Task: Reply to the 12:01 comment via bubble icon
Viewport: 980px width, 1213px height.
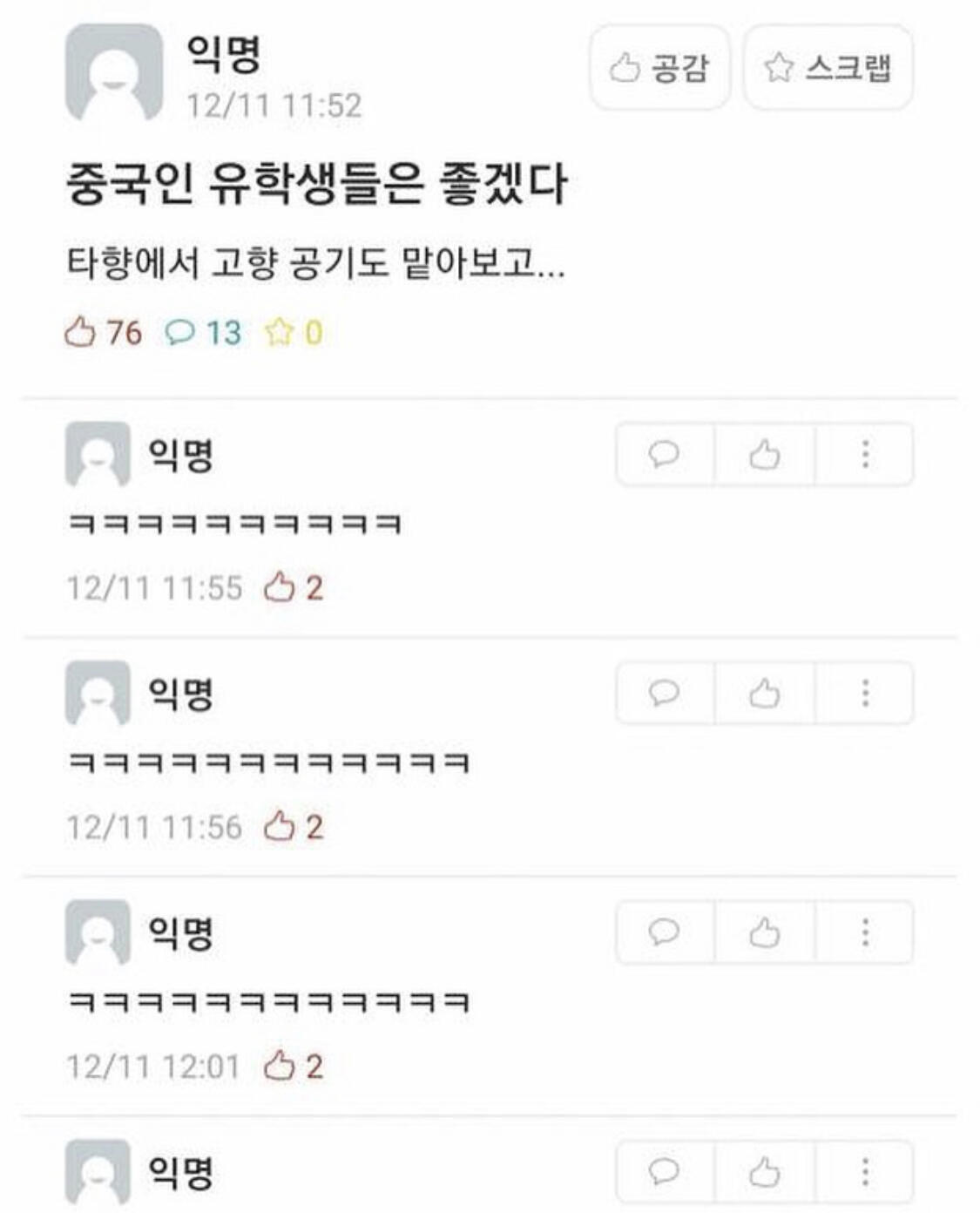Action: 665,932
